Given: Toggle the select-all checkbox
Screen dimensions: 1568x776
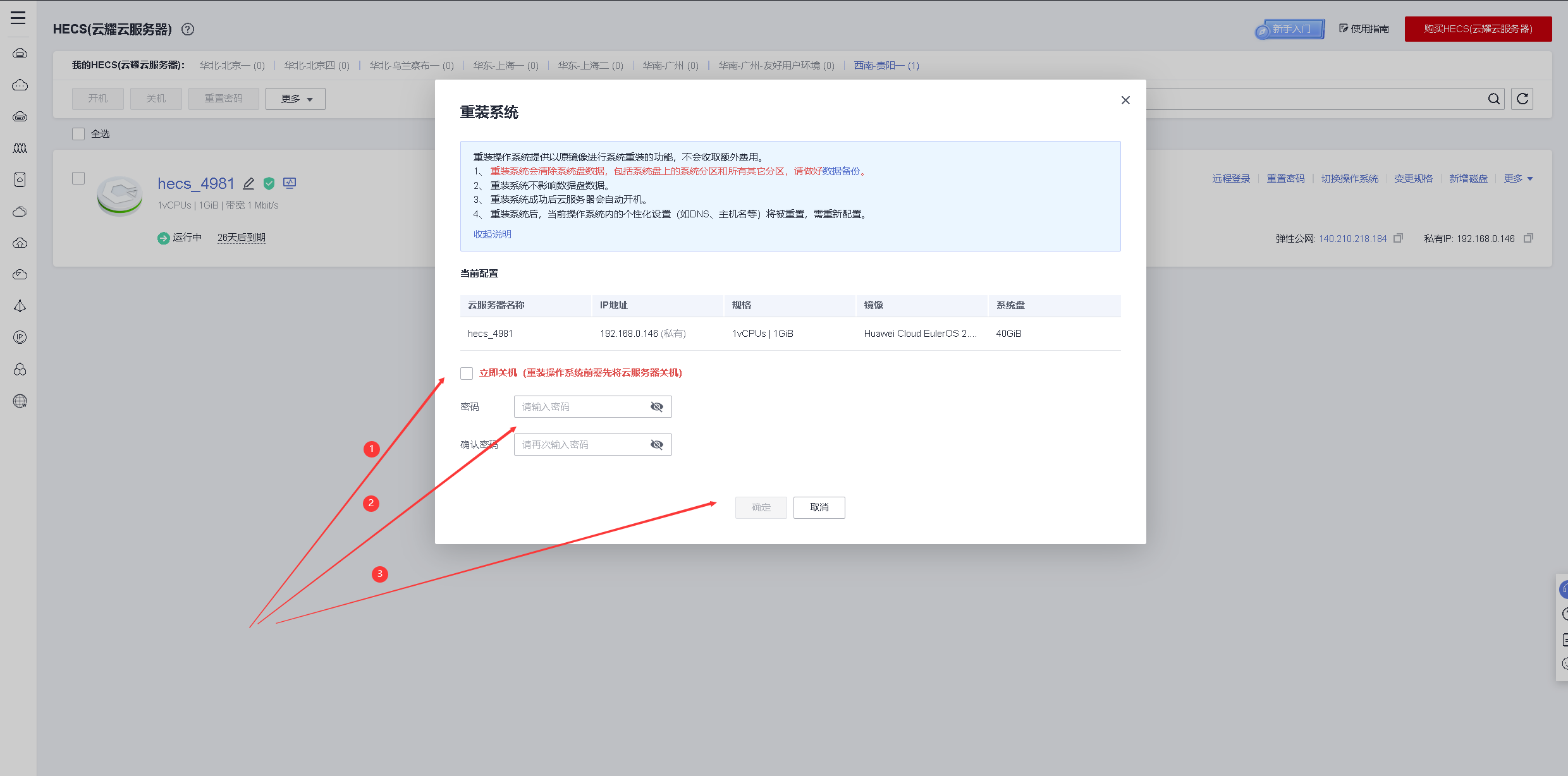Looking at the screenshot, I should coord(78,134).
